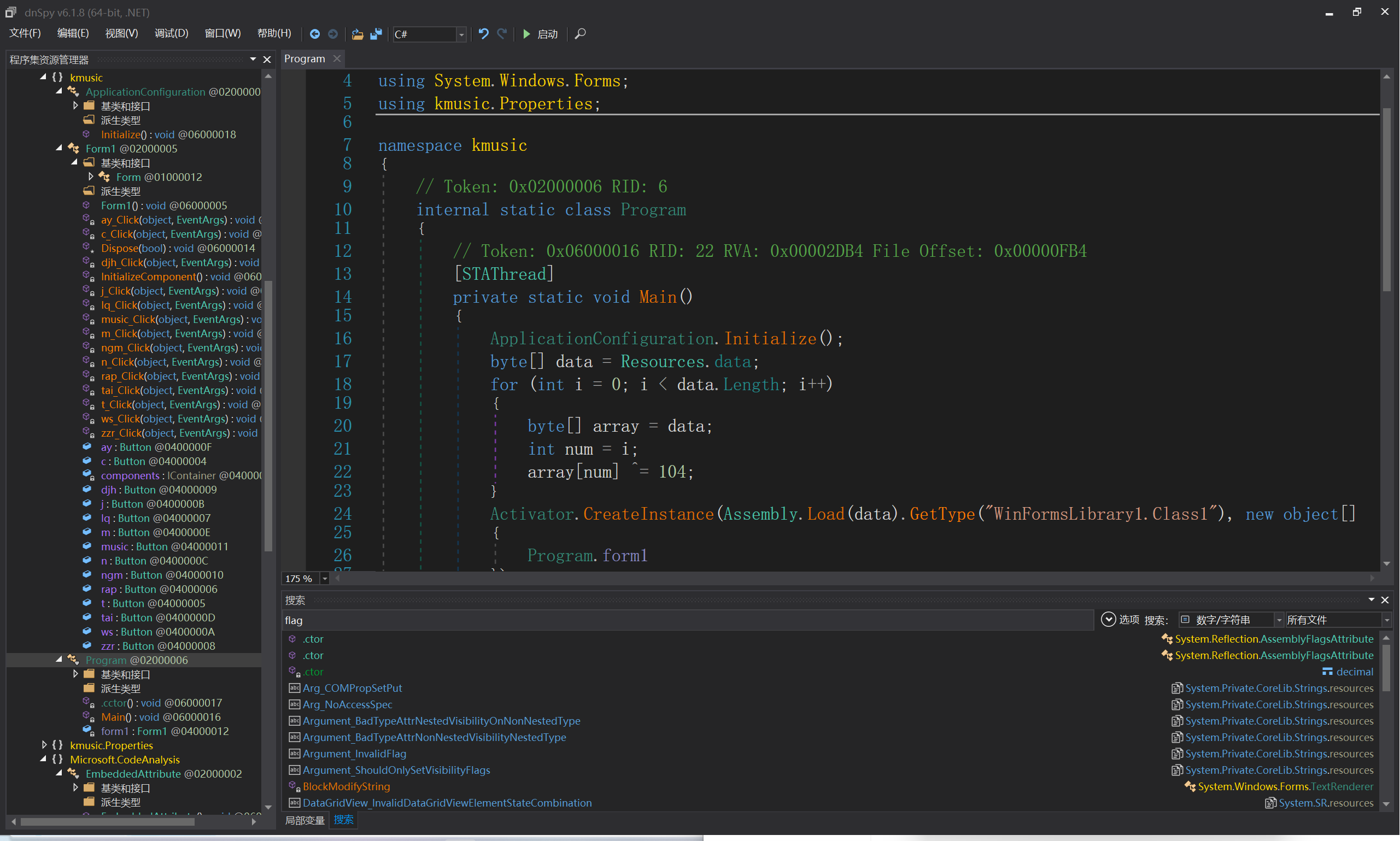This screenshot has height=841, width=1400.
Task: Select the music : Button field
Action: [165, 546]
